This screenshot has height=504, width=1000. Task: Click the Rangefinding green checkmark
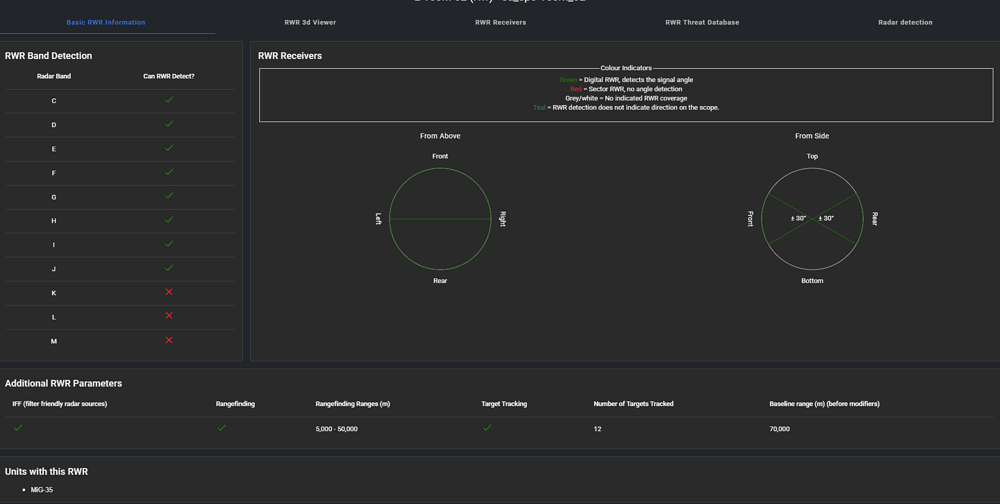[x=221, y=428]
